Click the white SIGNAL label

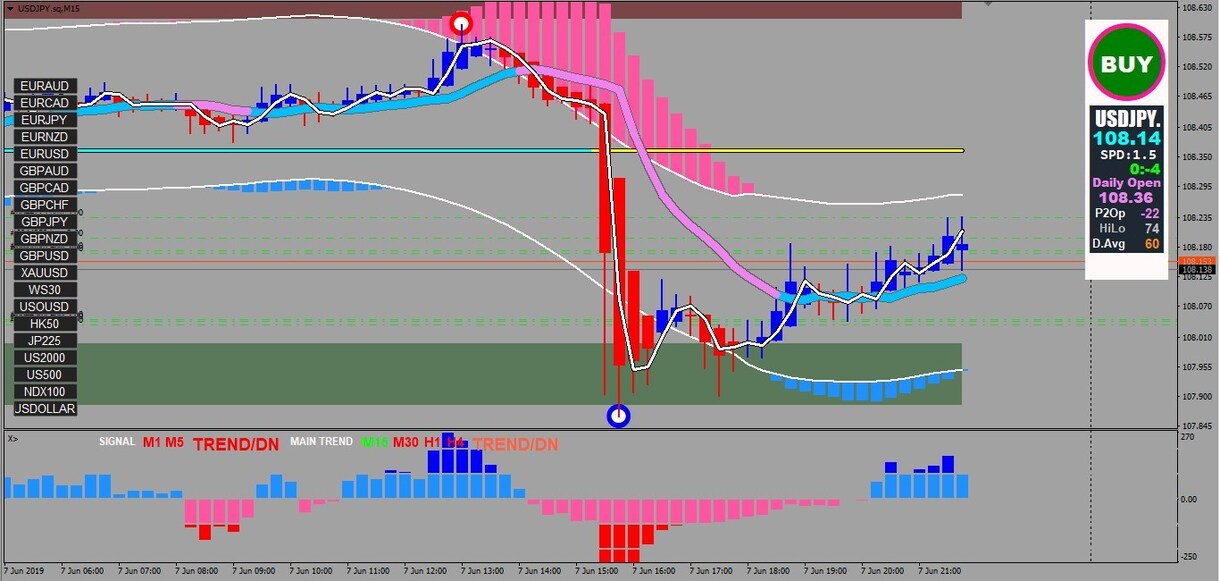pos(117,441)
